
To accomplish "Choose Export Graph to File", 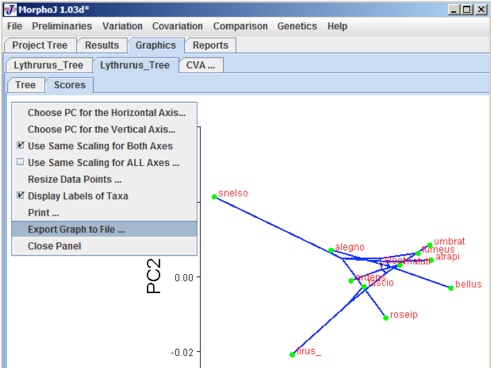I will tap(104, 229).
